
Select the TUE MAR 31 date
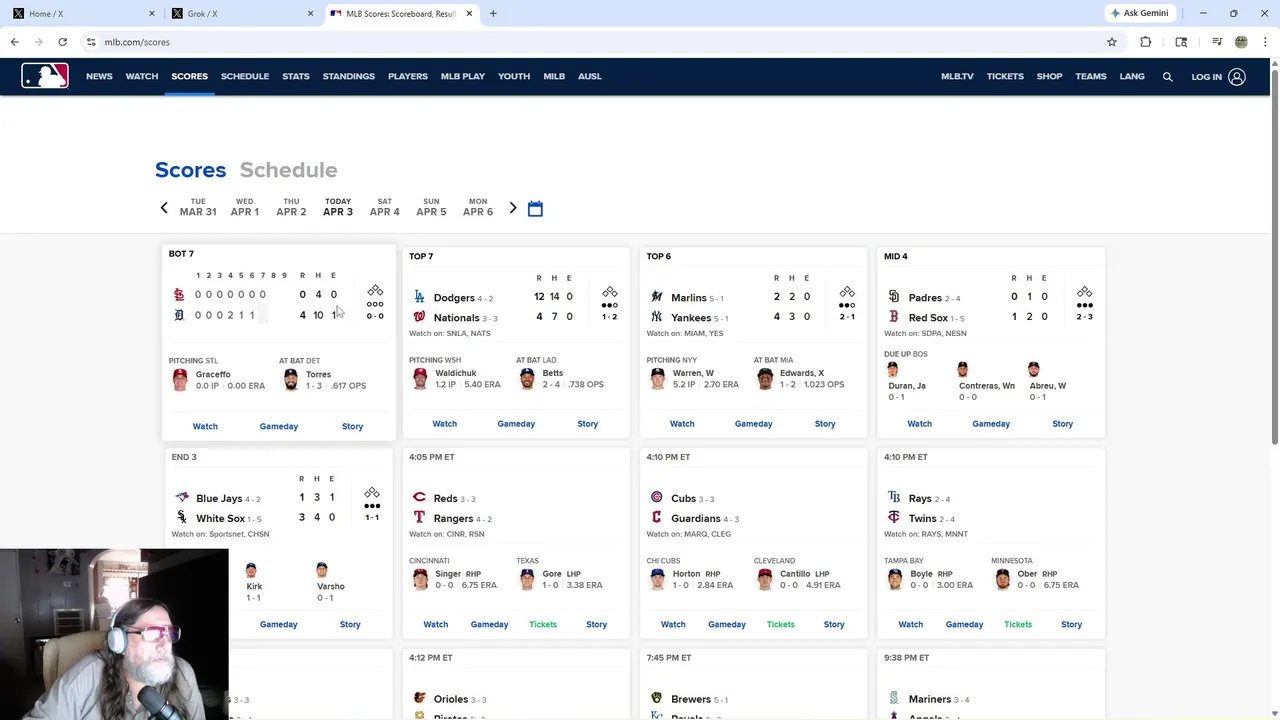click(x=198, y=207)
